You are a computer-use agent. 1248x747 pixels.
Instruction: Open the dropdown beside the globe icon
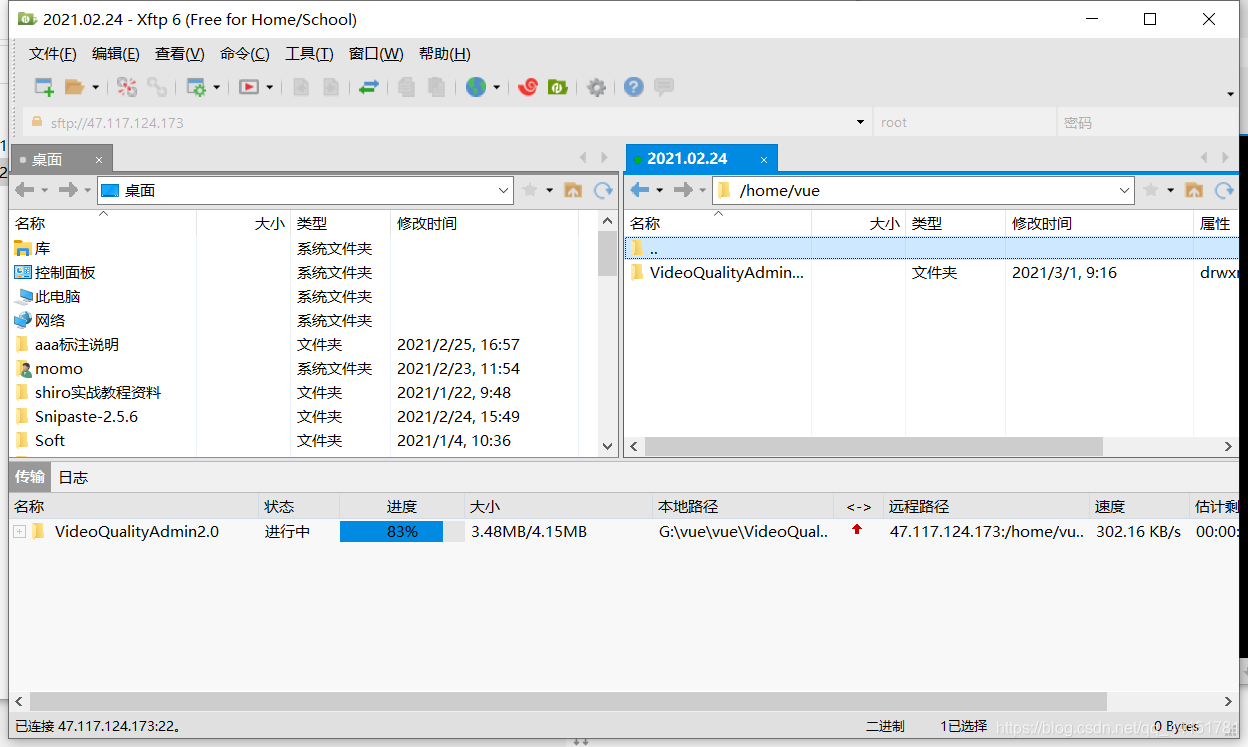(496, 88)
